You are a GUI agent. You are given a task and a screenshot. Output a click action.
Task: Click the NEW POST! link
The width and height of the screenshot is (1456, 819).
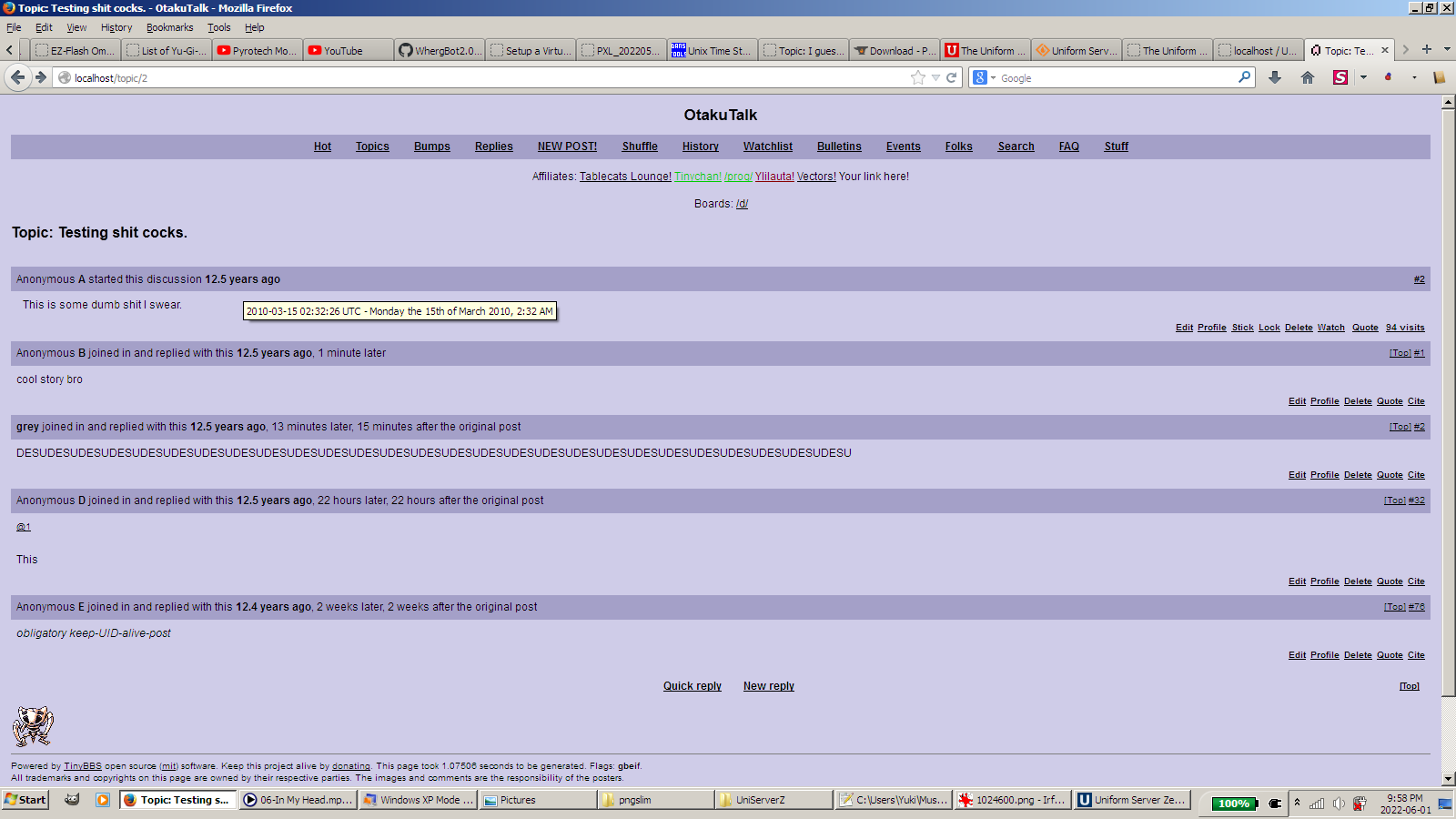tap(567, 147)
